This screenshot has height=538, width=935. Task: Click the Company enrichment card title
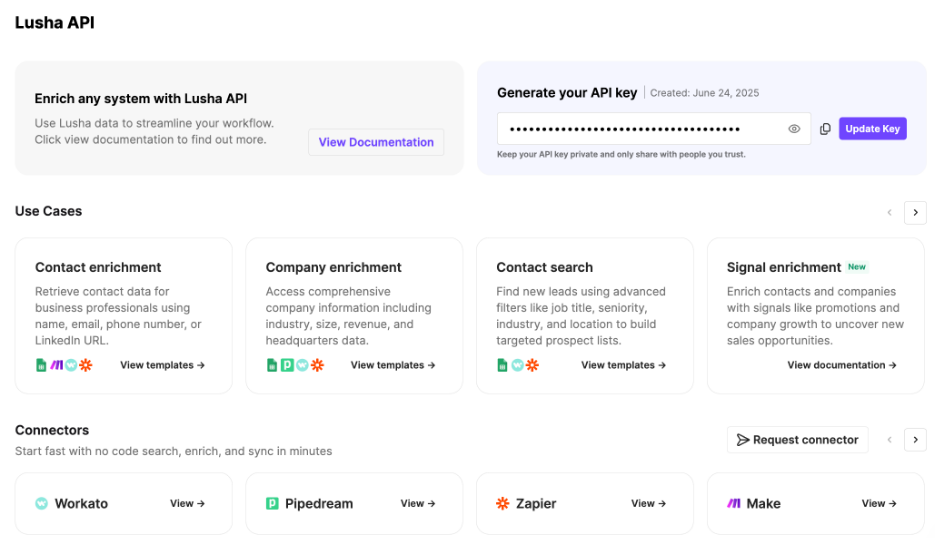333,267
